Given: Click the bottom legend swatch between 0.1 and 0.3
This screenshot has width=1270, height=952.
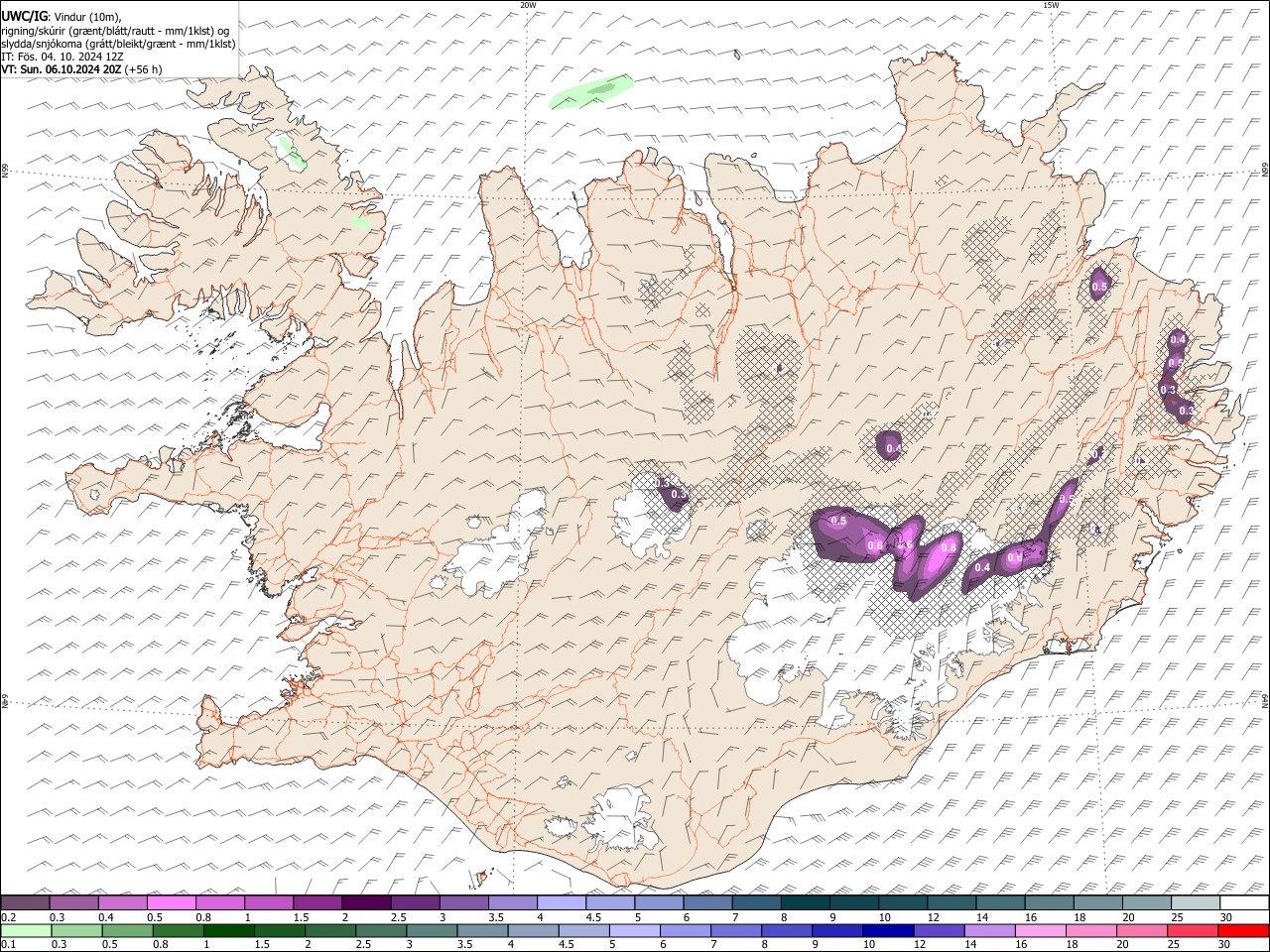Looking at the screenshot, I should tap(26, 930).
